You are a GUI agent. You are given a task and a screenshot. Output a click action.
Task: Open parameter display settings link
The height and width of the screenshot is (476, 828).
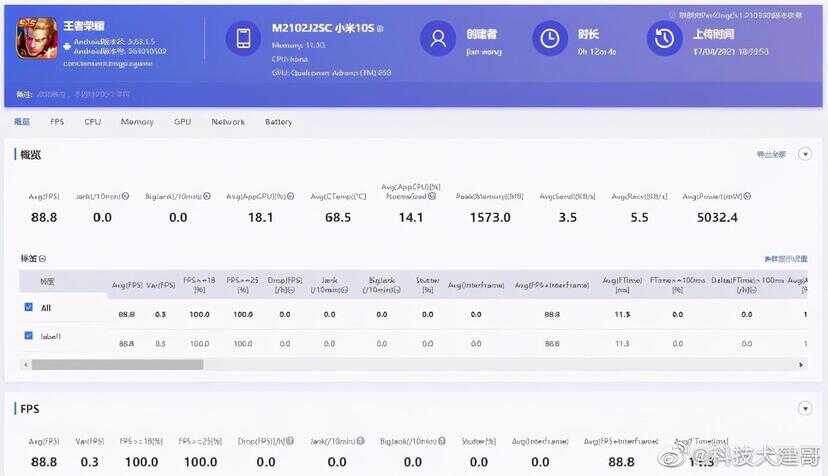click(786, 258)
